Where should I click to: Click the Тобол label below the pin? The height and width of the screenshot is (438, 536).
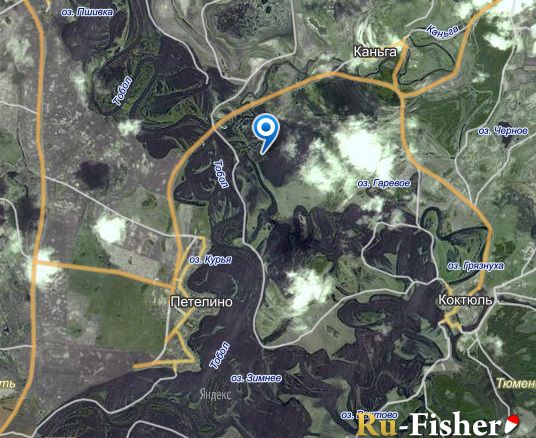click(x=220, y=174)
